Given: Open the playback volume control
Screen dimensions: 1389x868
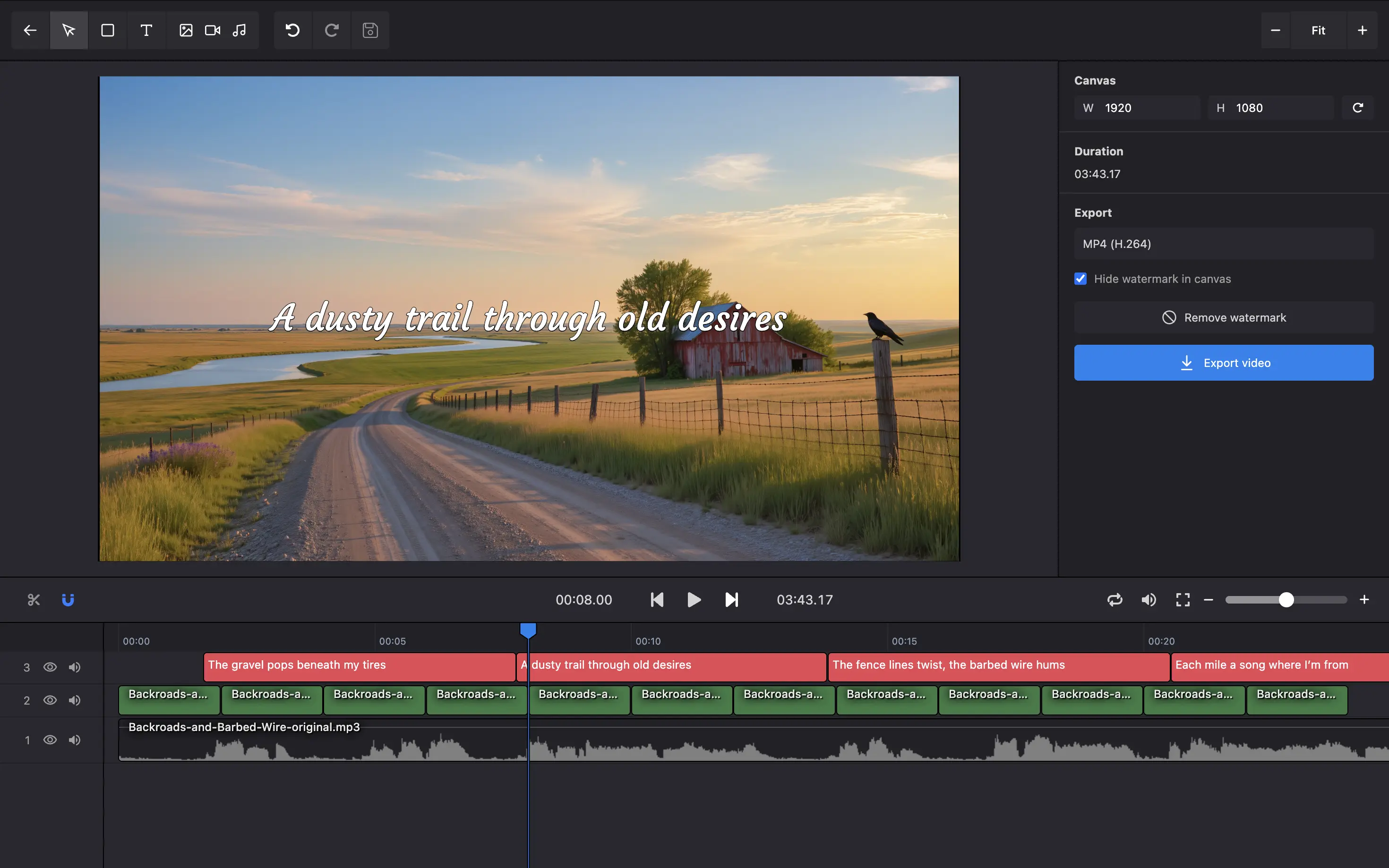Looking at the screenshot, I should [1149, 599].
